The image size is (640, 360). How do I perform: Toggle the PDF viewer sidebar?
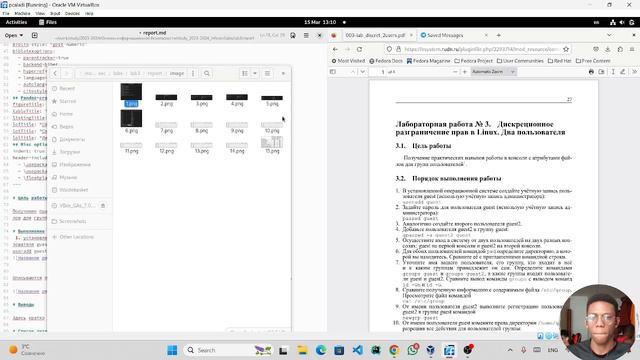(x=333, y=72)
